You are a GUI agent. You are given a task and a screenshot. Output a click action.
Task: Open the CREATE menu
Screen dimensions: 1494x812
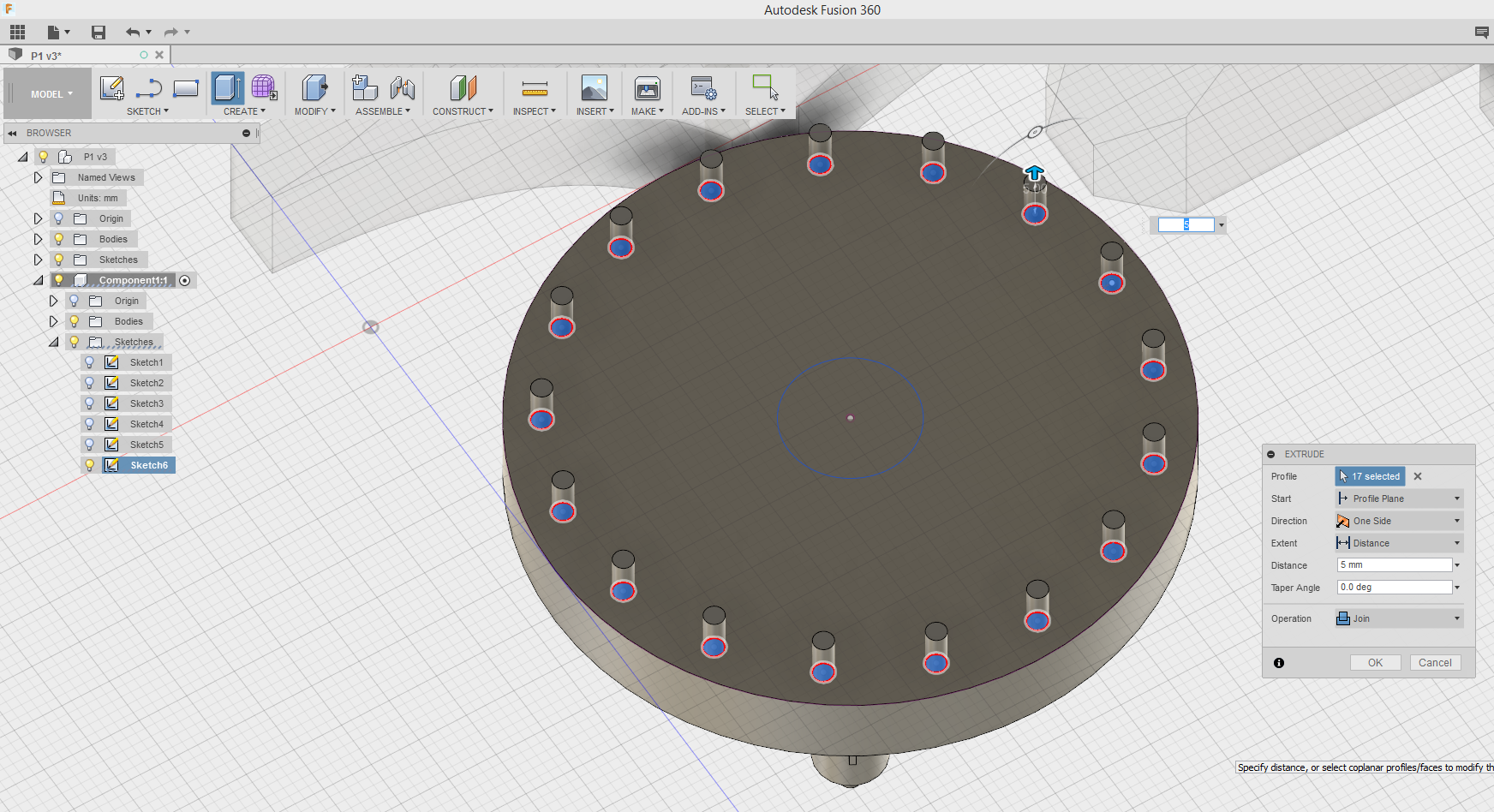point(244,111)
